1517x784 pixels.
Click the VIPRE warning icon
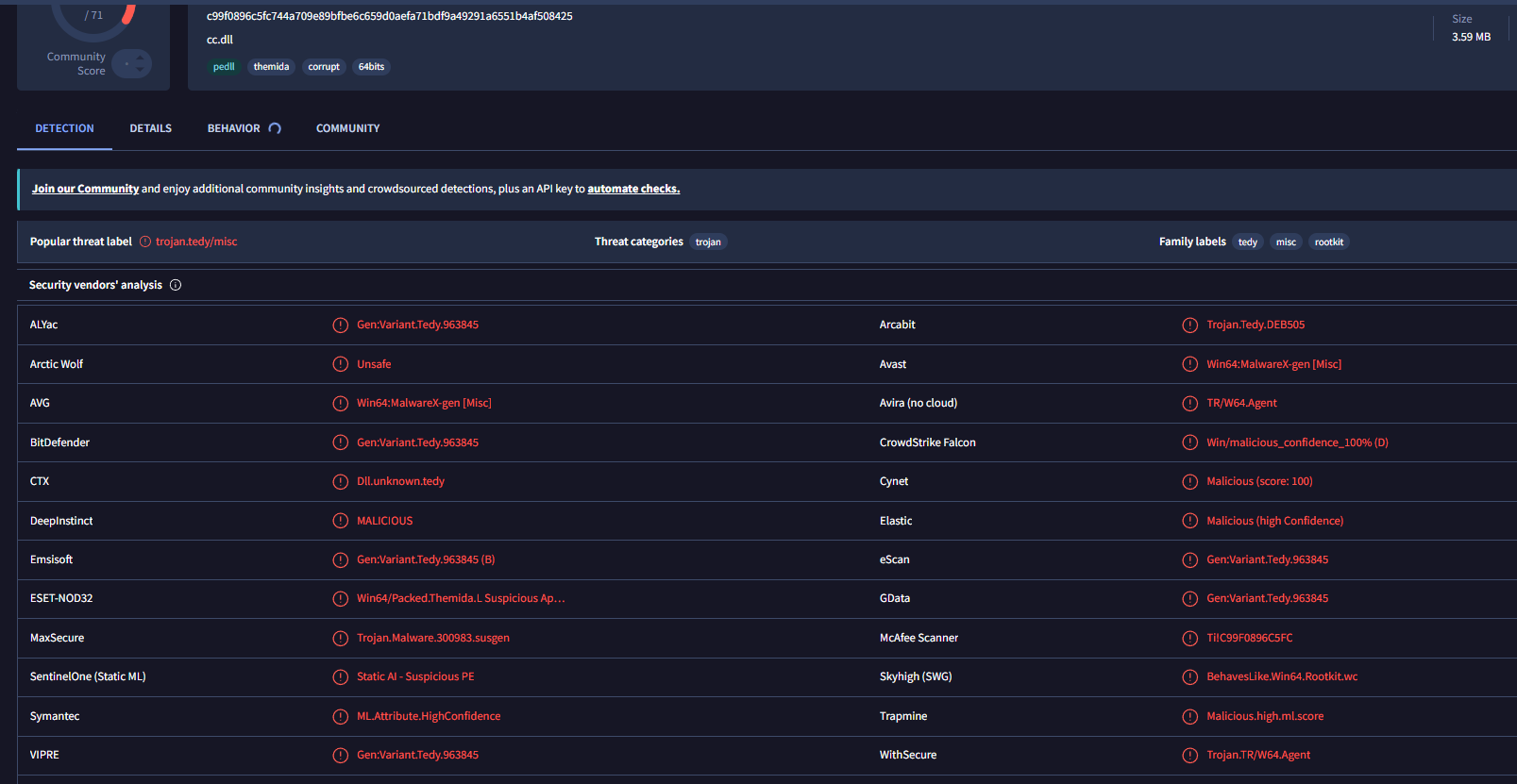(341, 755)
